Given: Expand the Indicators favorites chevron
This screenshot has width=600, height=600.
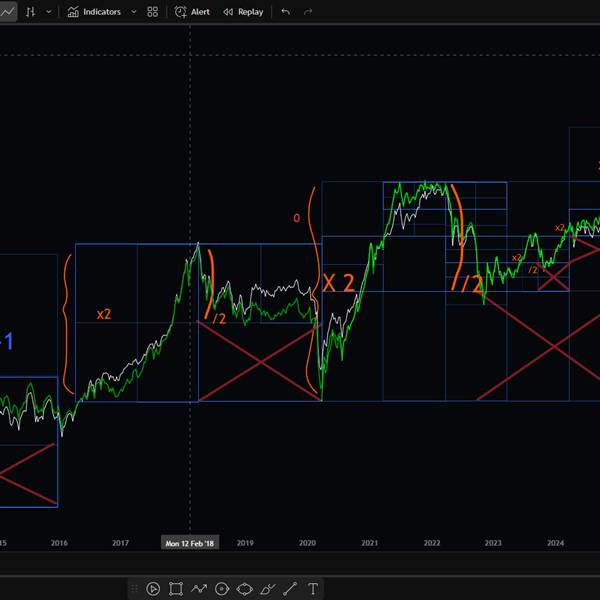Looking at the screenshot, I should click(134, 12).
